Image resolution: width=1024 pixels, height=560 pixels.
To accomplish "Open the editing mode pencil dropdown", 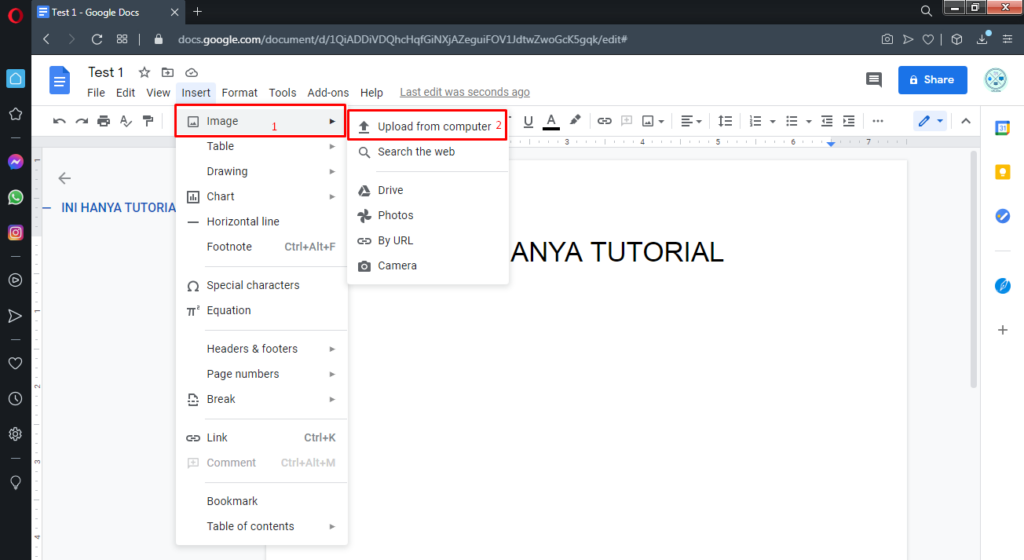I will point(930,121).
